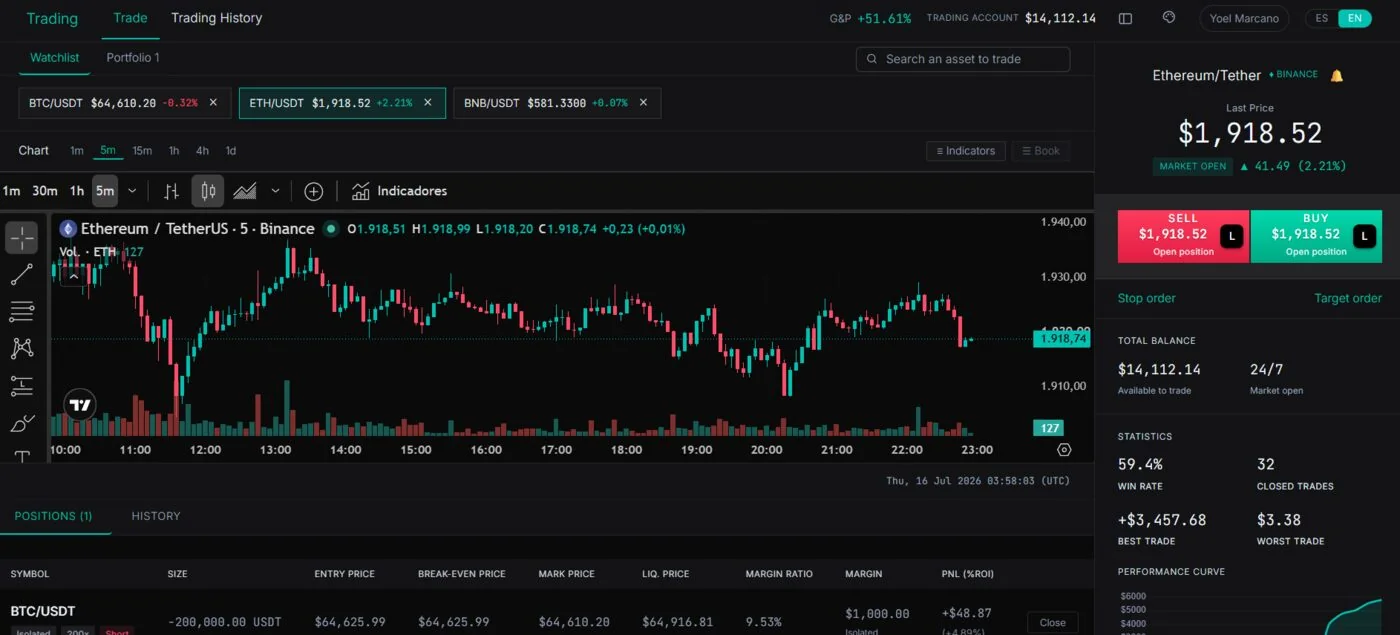Screen dimensions: 1400x635
Task: Click the search magnifier icon
Action: coord(872,59)
